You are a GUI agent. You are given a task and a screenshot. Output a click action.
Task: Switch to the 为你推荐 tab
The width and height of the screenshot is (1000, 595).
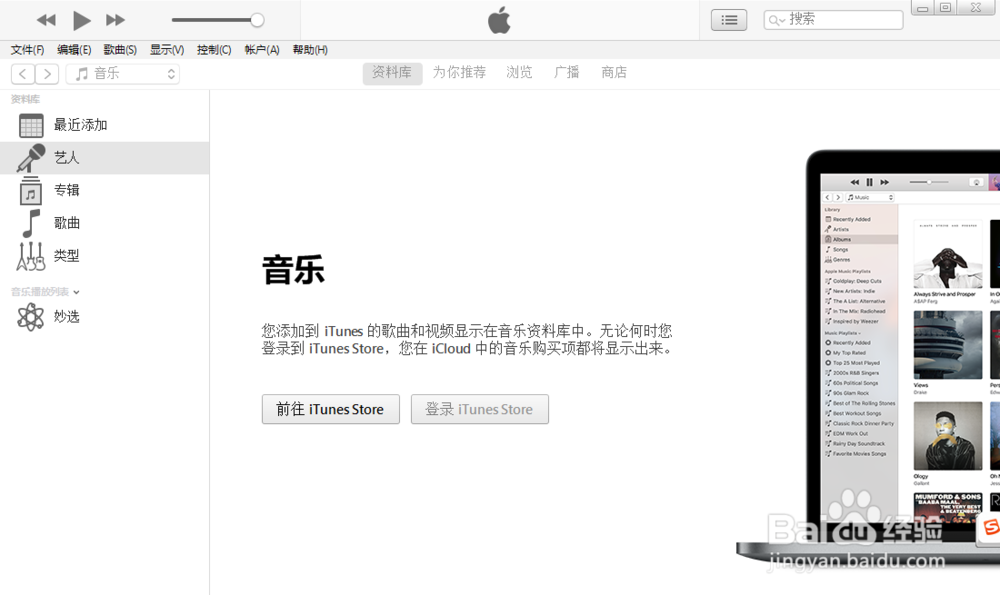coord(459,73)
